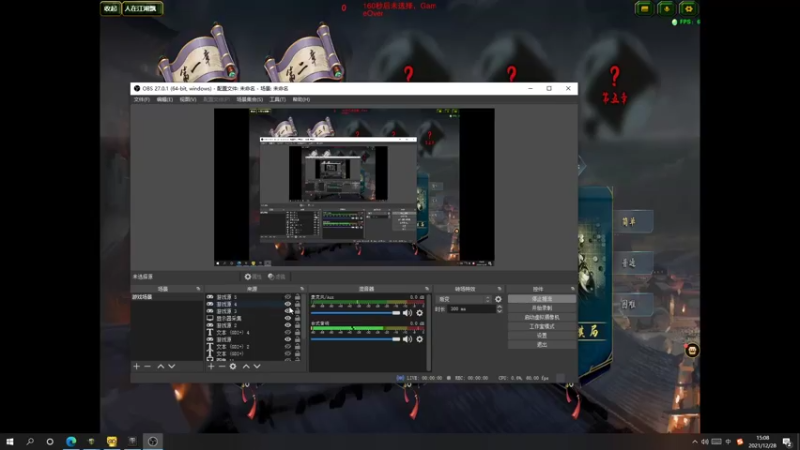
Task: Move source up with arrow icon
Action: pyautogui.click(x=246, y=366)
